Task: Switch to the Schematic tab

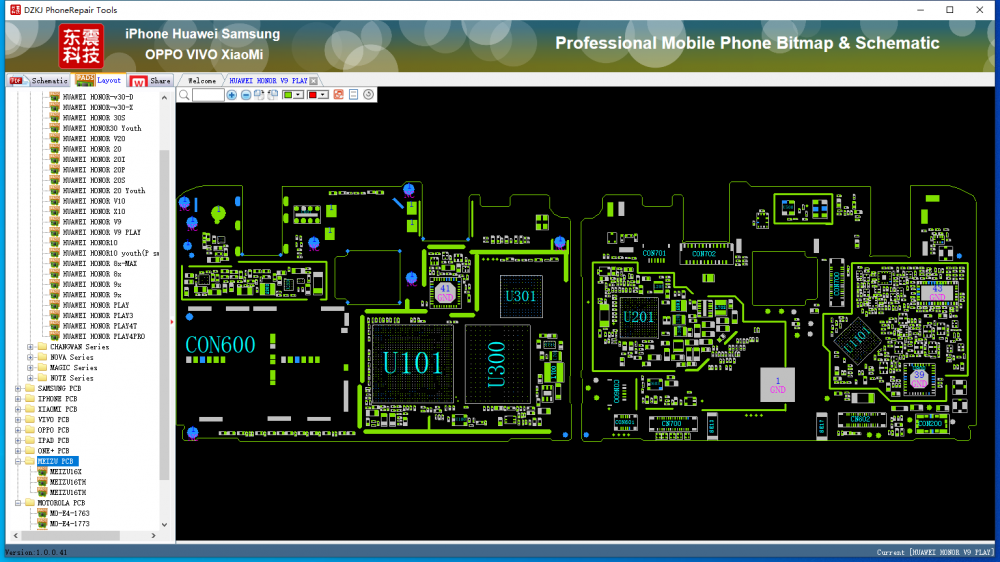Action: 40,80
